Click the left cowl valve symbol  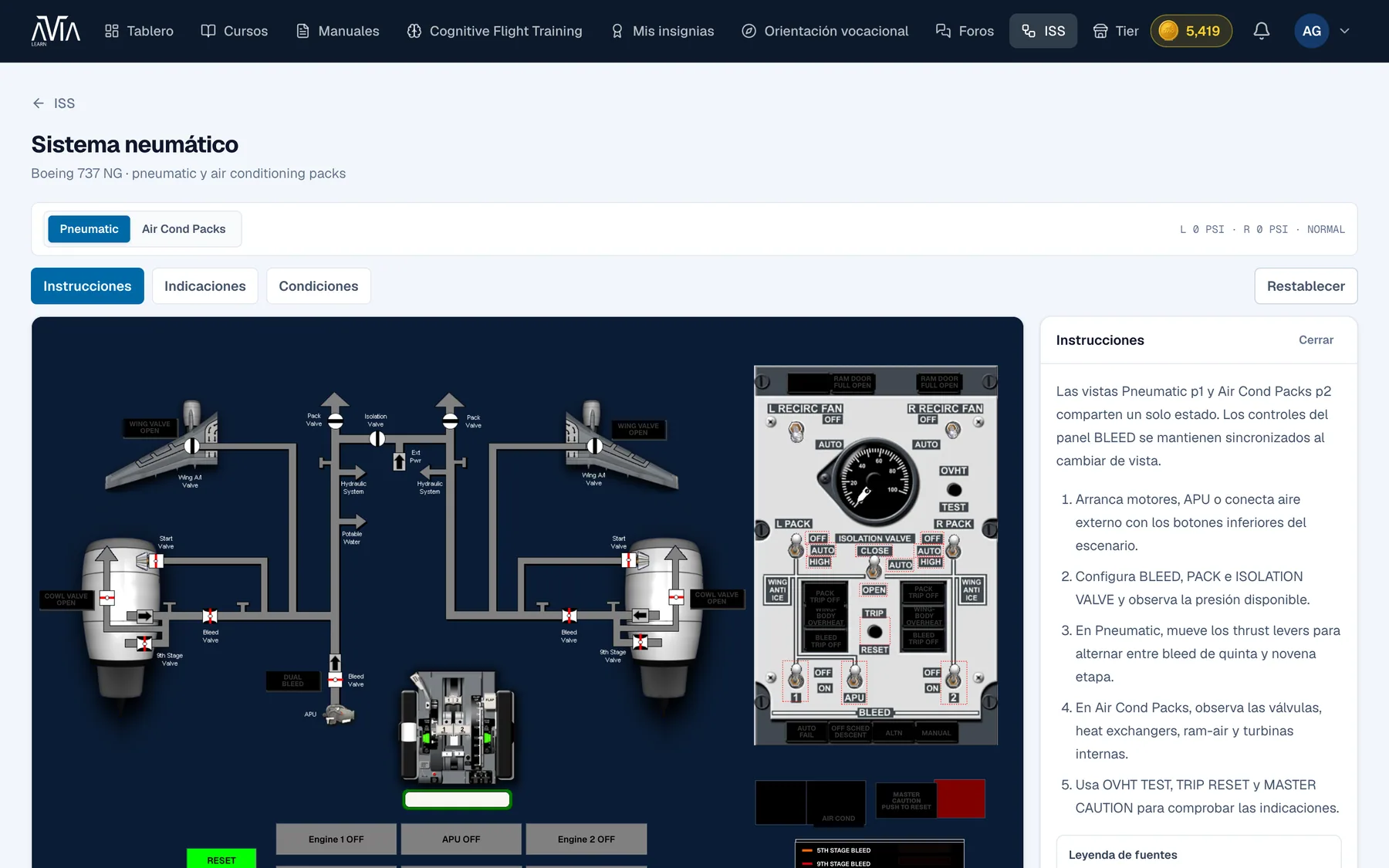(107, 597)
